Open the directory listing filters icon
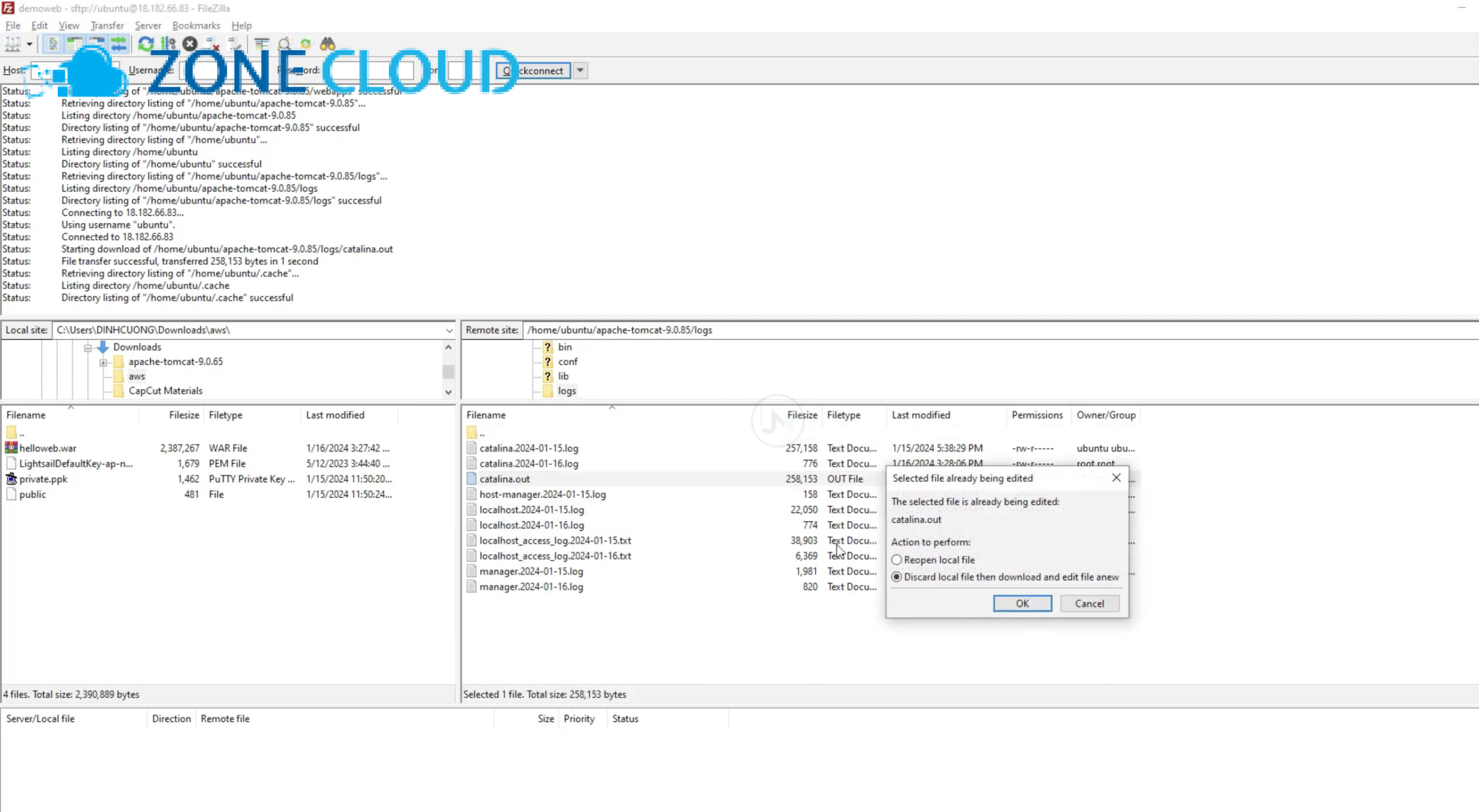Screen dimensions: 1479x812 point(262,44)
